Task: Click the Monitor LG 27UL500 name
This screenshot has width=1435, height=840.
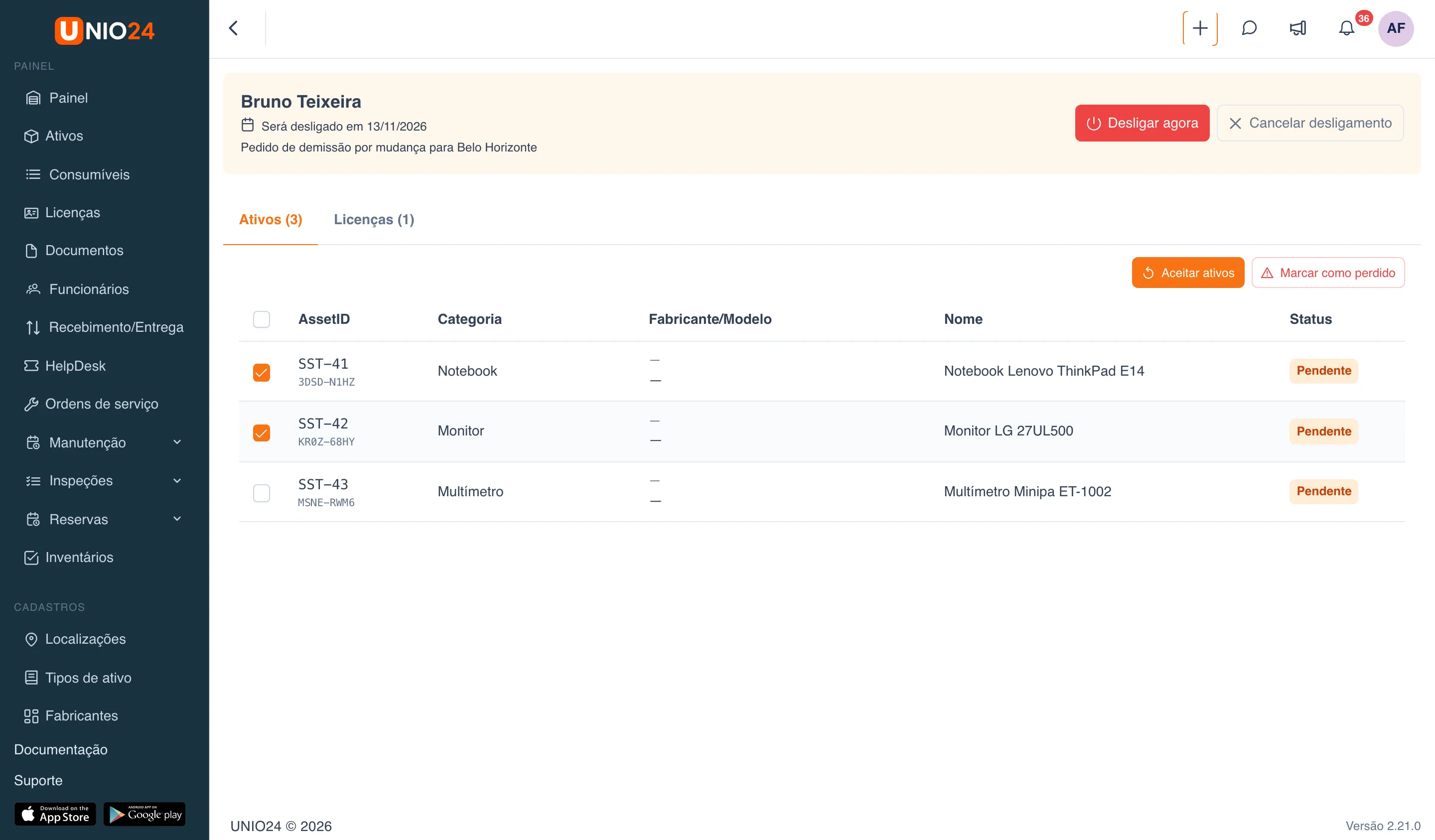Action: pyautogui.click(x=1008, y=430)
